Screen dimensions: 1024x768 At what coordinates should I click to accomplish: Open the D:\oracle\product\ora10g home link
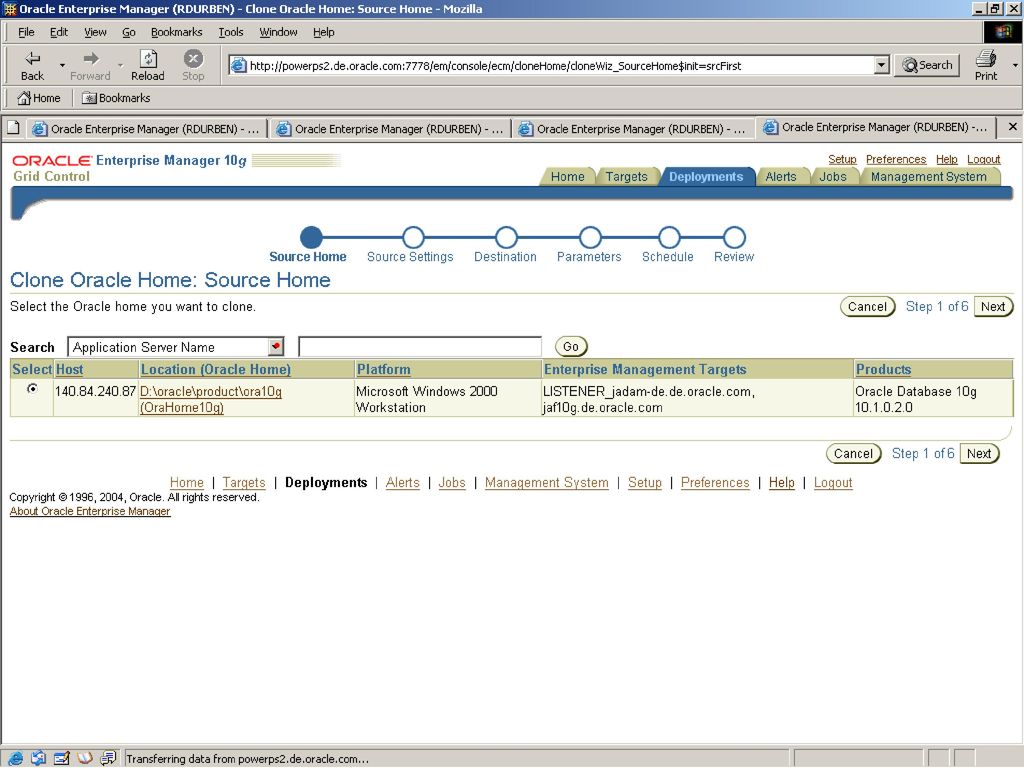coord(210,399)
